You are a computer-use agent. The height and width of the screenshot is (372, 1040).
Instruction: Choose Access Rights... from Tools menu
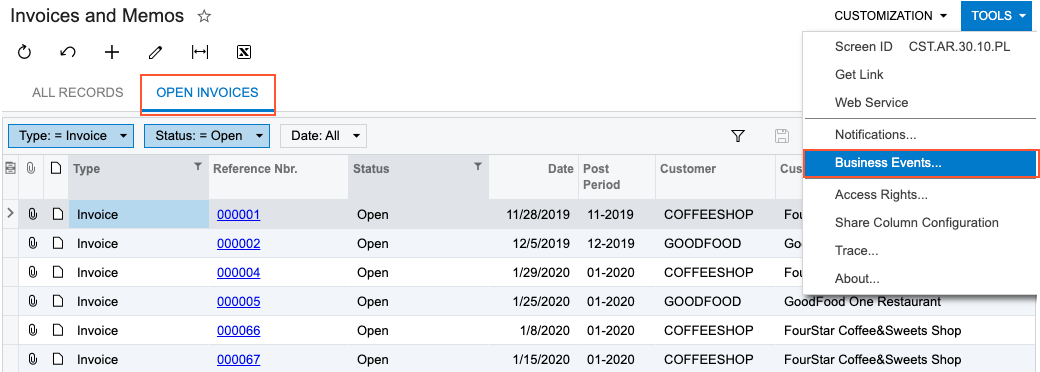(x=881, y=195)
